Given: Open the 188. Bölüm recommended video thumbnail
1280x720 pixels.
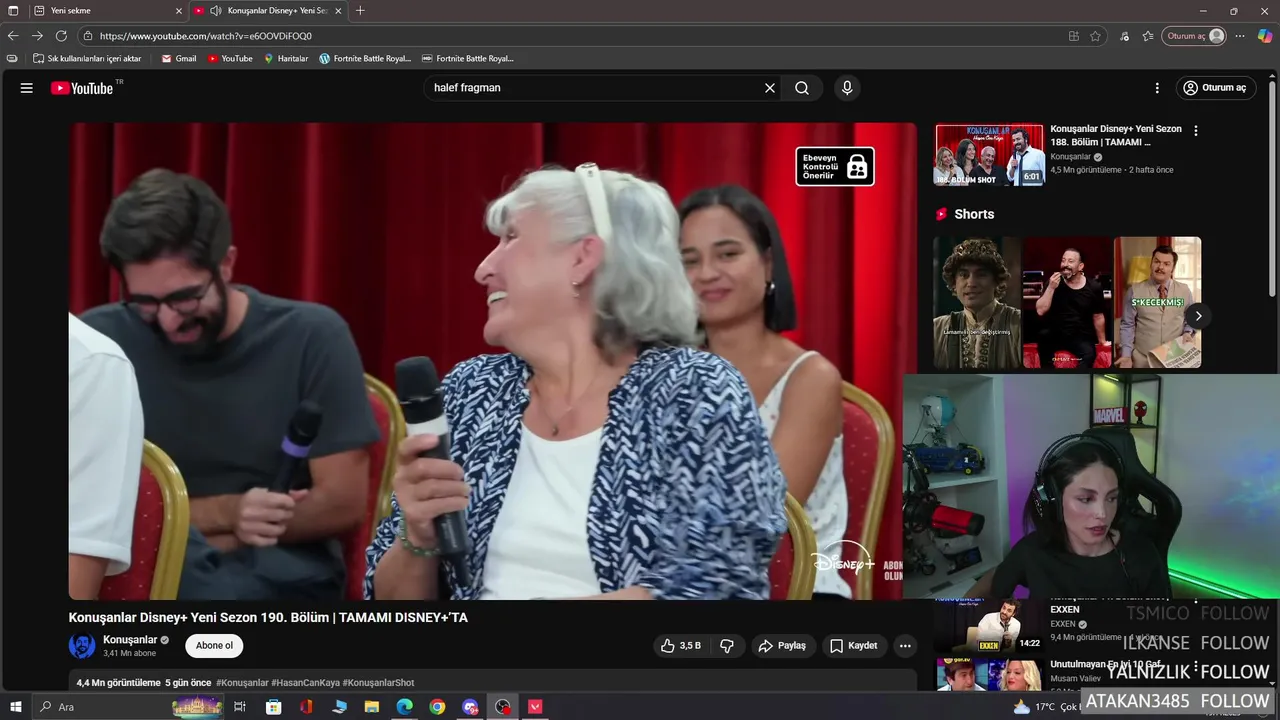Looking at the screenshot, I should [x=989, y=155].
